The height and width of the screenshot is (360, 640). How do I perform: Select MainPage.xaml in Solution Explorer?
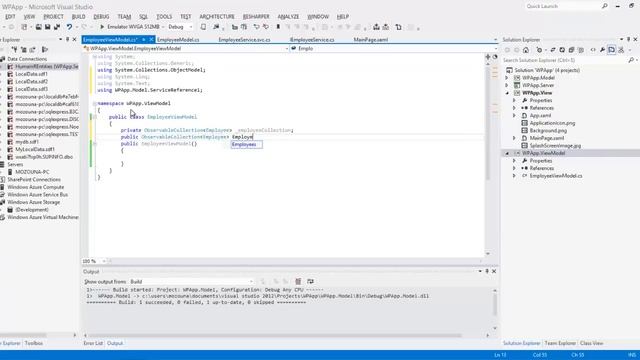(547, 138)
